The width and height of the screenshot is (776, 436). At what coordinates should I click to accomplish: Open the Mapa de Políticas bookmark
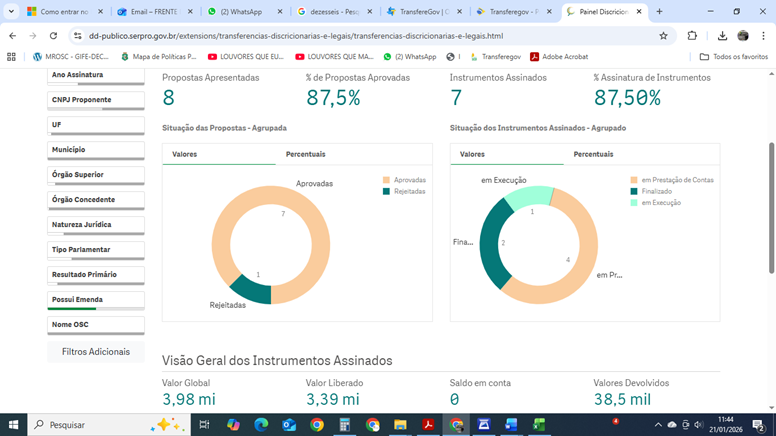[158, 57]
